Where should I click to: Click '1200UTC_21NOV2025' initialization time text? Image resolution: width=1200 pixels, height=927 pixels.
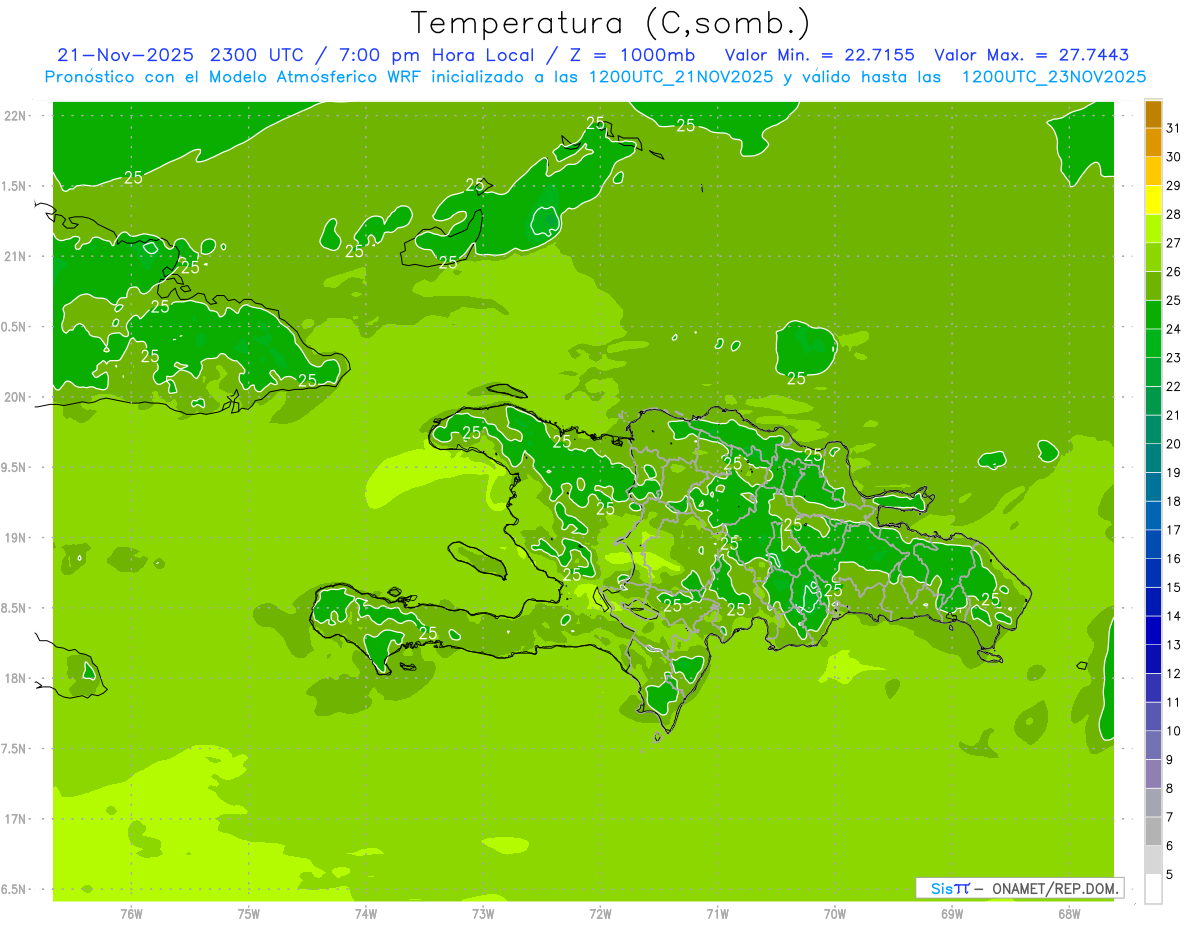(681, 77)
